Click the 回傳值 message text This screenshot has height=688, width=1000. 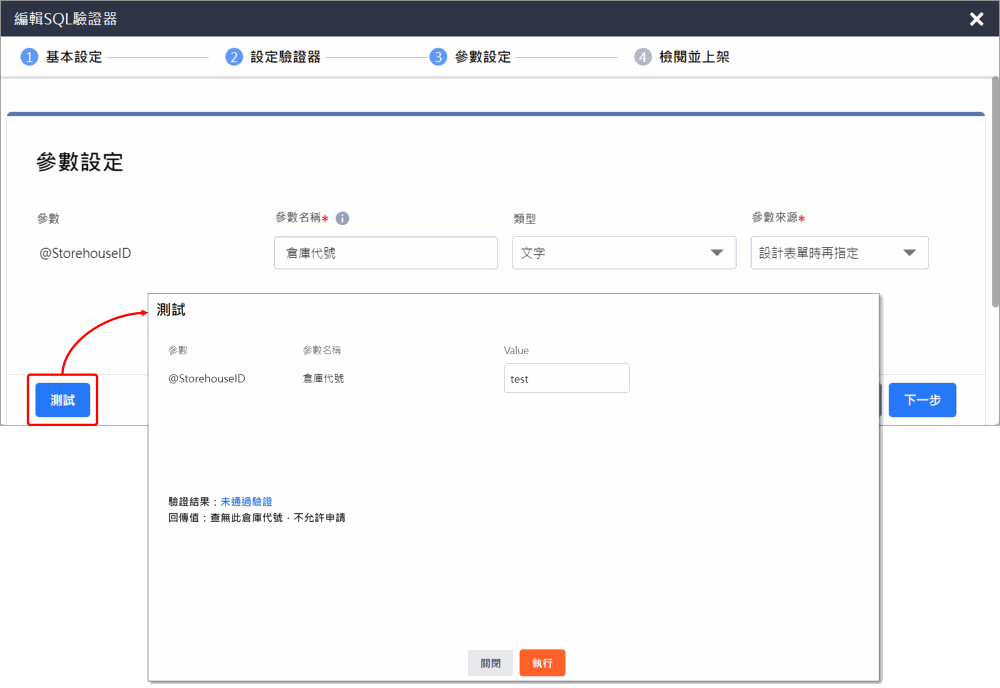coord(257,518)
